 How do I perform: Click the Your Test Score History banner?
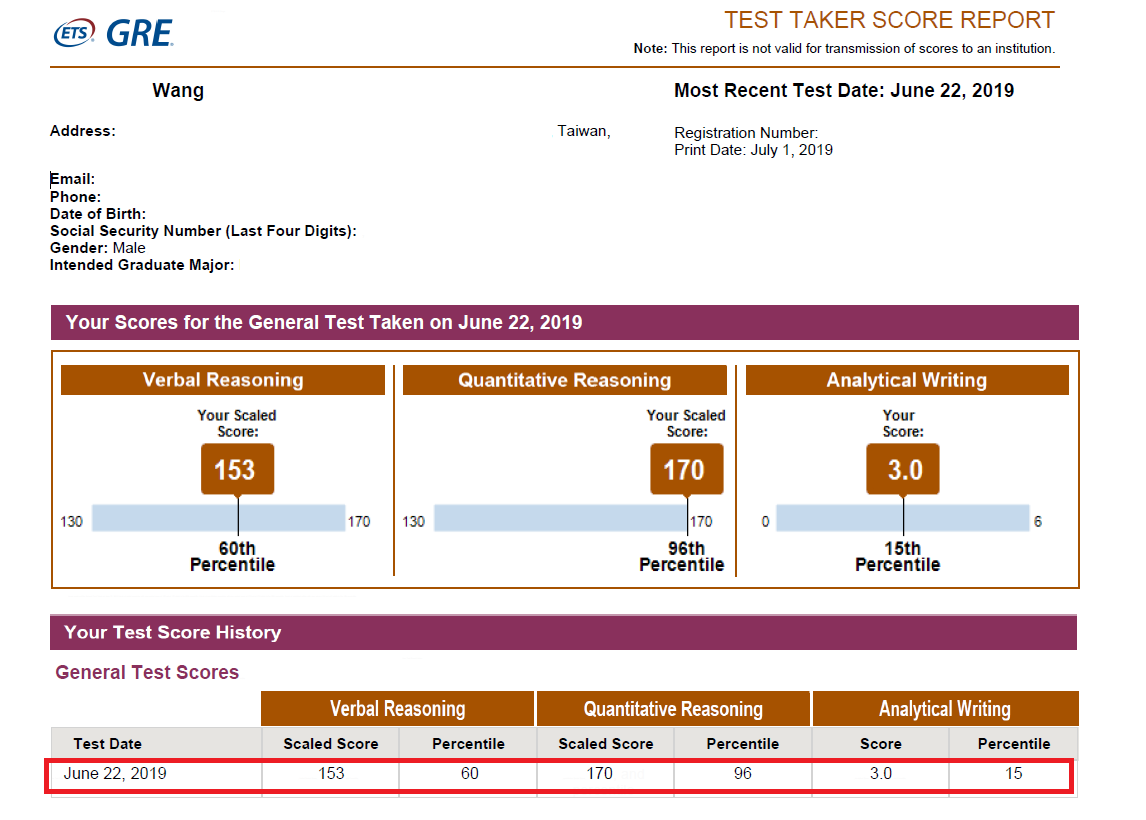coord(563,632)
